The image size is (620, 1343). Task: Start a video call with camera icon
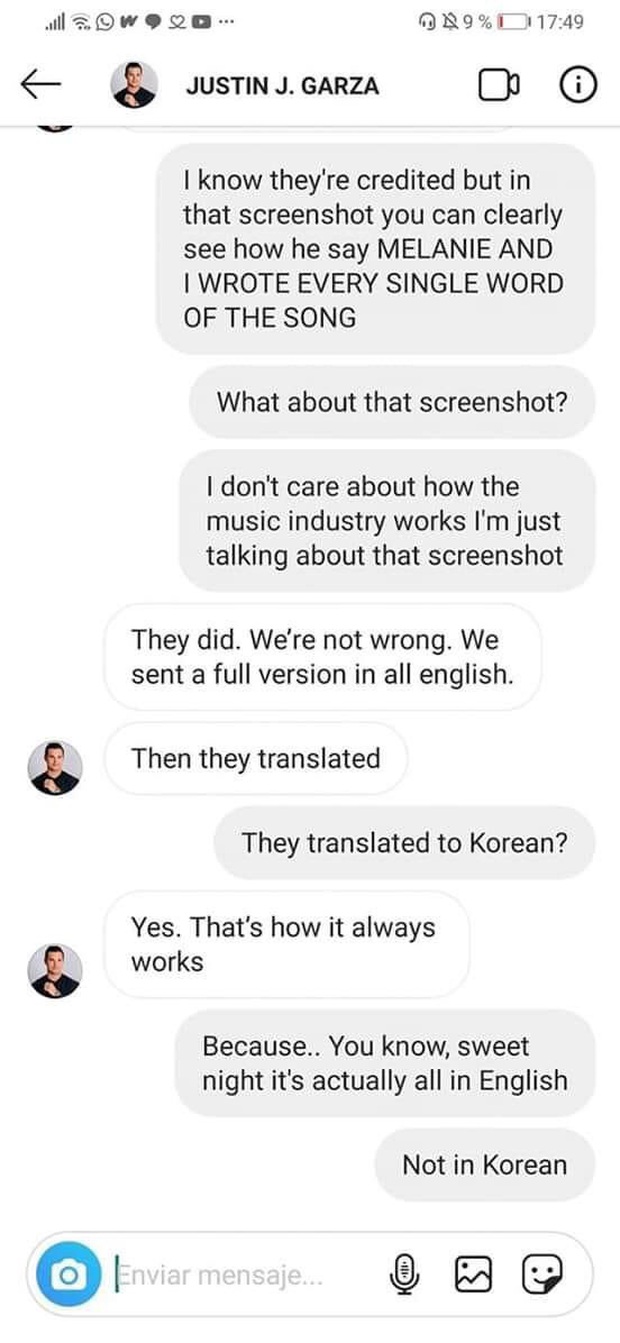(499, 86)
